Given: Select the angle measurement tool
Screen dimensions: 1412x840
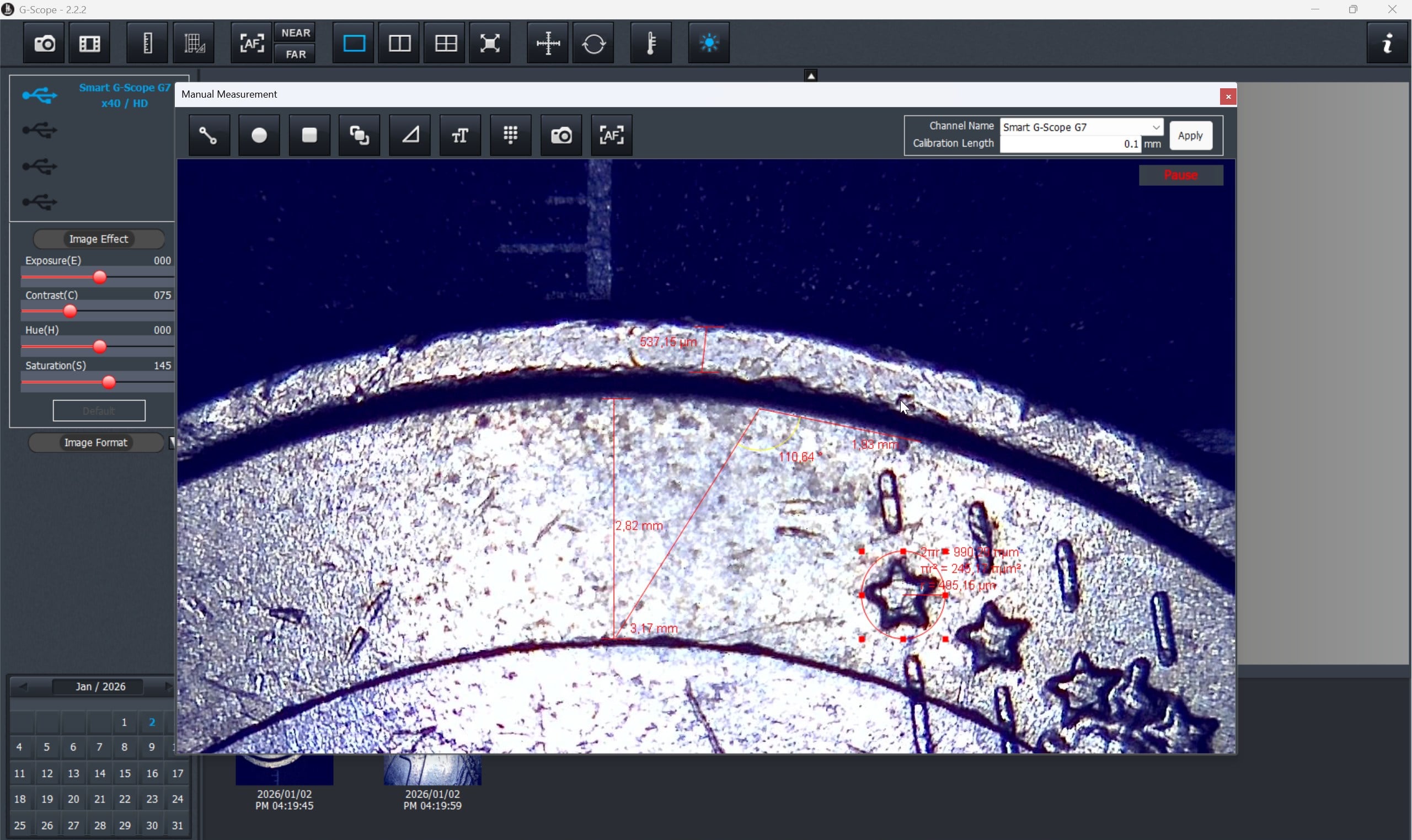Looking at the screenshot, I should [x=410, y=135].
